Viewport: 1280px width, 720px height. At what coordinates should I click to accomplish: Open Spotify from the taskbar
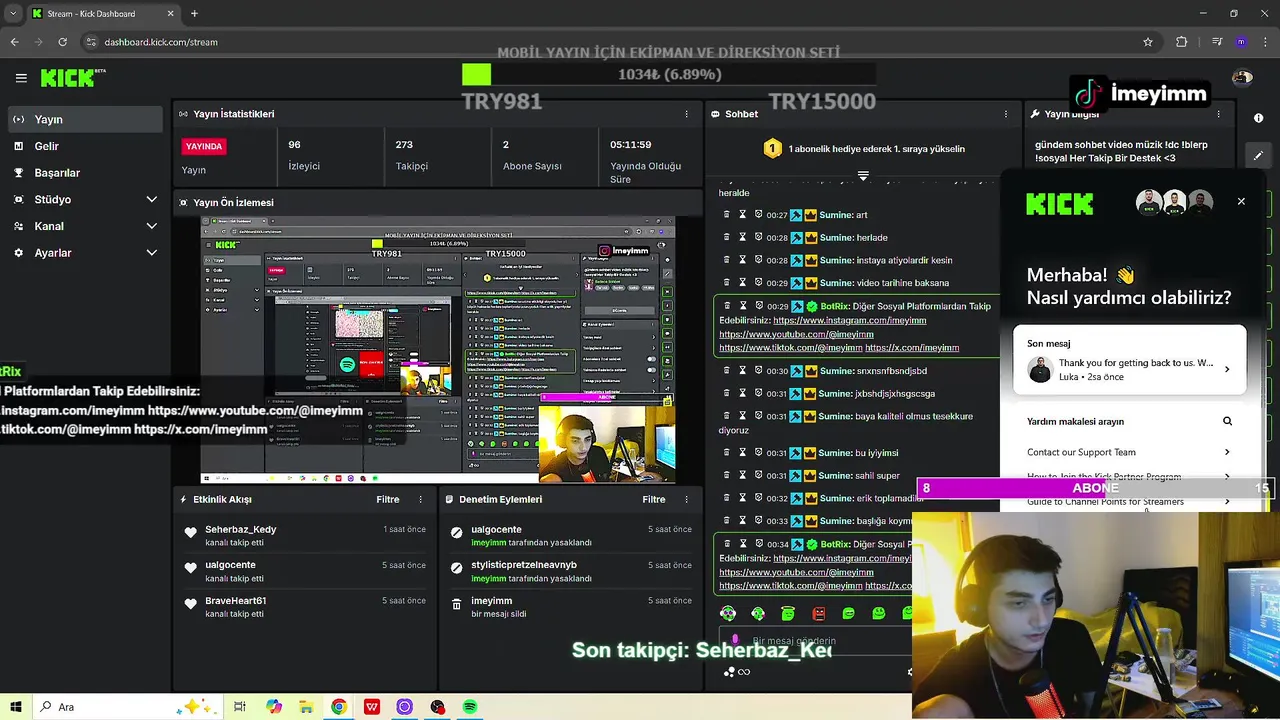pos(470,706)
